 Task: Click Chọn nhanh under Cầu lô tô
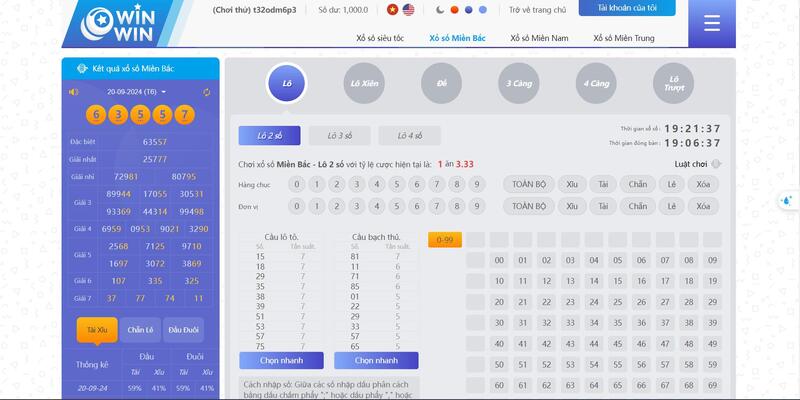pos(281,360)
